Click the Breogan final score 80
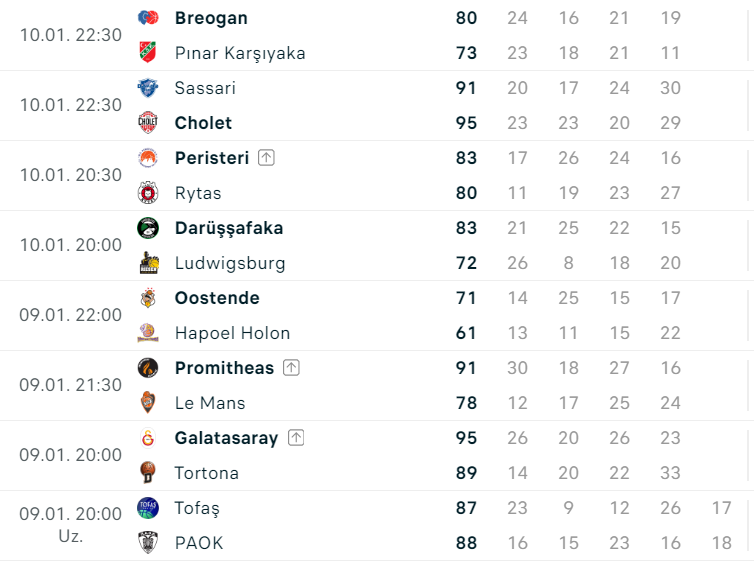 (x=466, y=18)
